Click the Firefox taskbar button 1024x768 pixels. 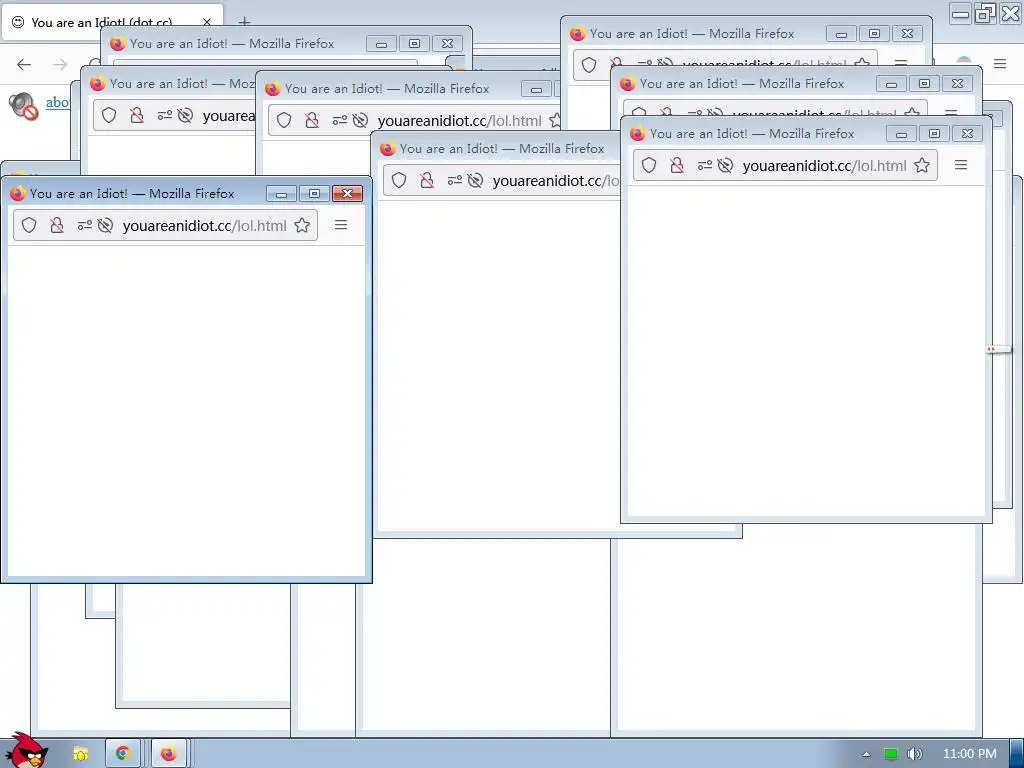coord(168,754)
